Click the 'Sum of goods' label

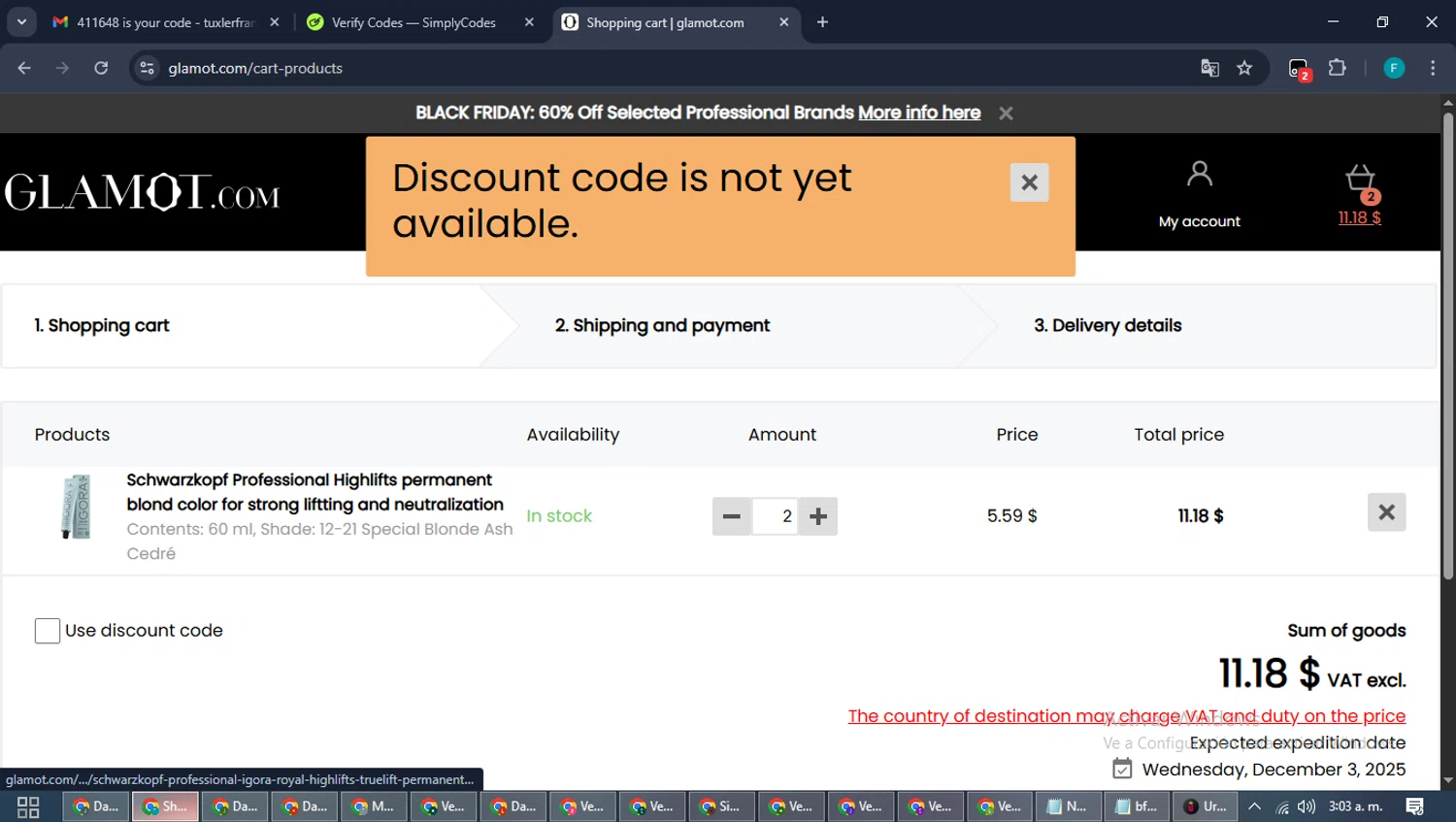pyautogui.click(x=1346, y=631)
